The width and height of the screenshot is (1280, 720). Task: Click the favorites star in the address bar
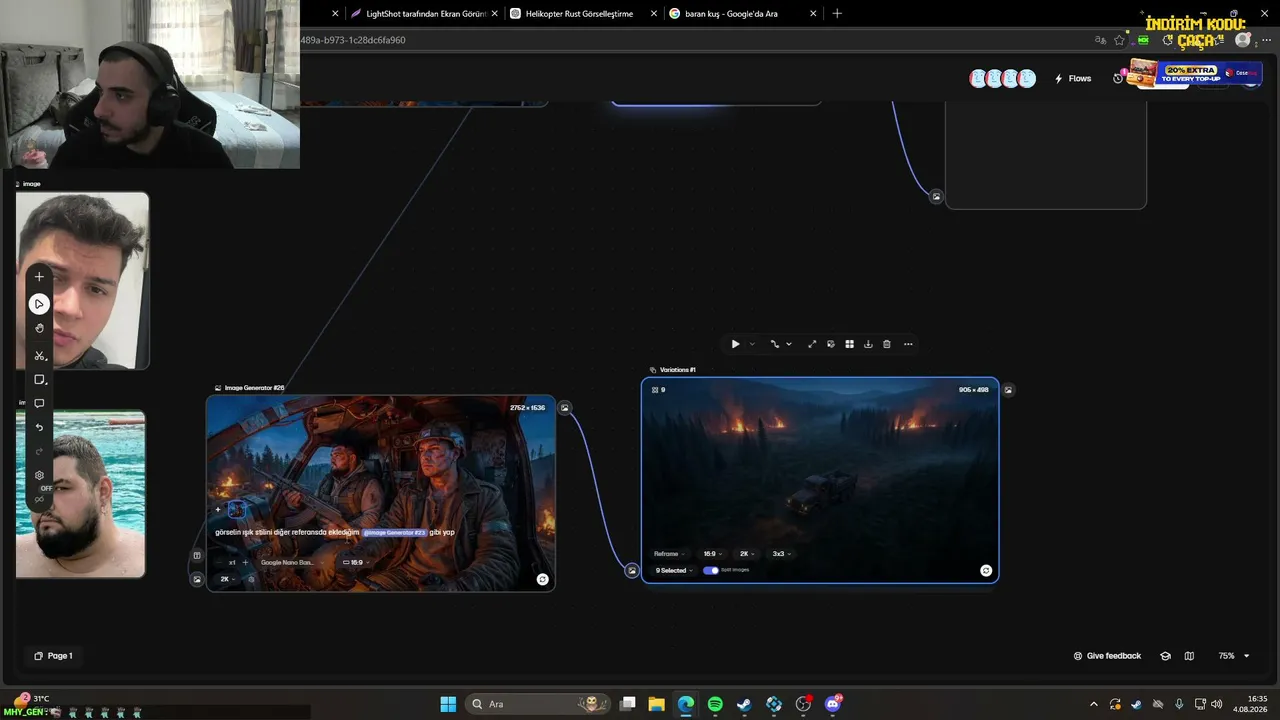pyautogui.click(x=1119, y=40)
